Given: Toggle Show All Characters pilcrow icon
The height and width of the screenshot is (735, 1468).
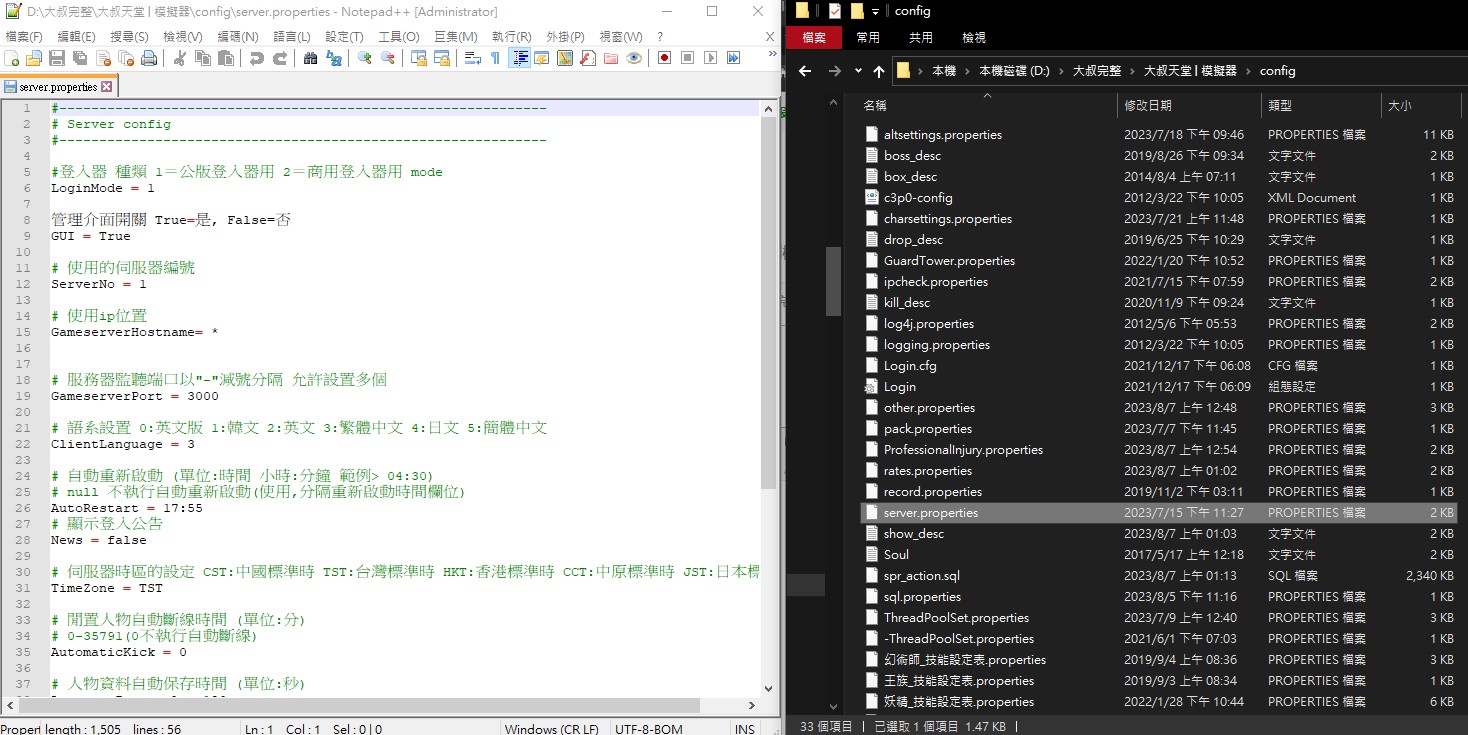Looking at the screenshot, I should point(495,58).
